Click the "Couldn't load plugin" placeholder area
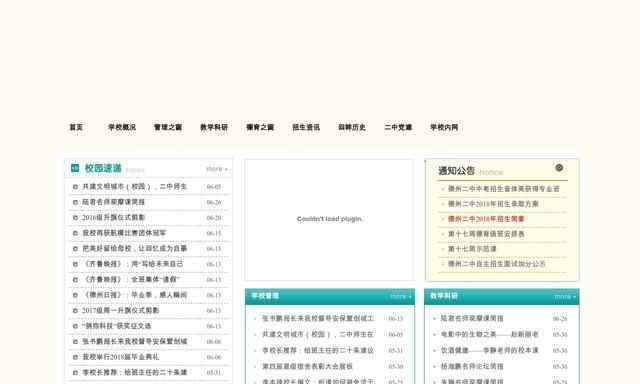 tap(329, 220)
